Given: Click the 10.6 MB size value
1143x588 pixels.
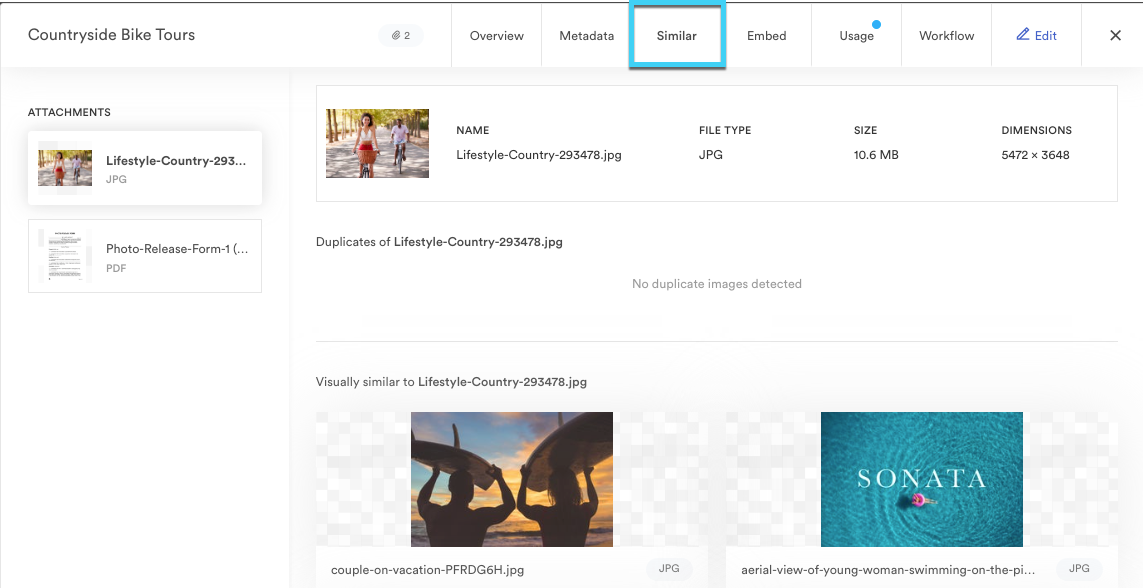Looking at the screenshot, I should 876,154.
